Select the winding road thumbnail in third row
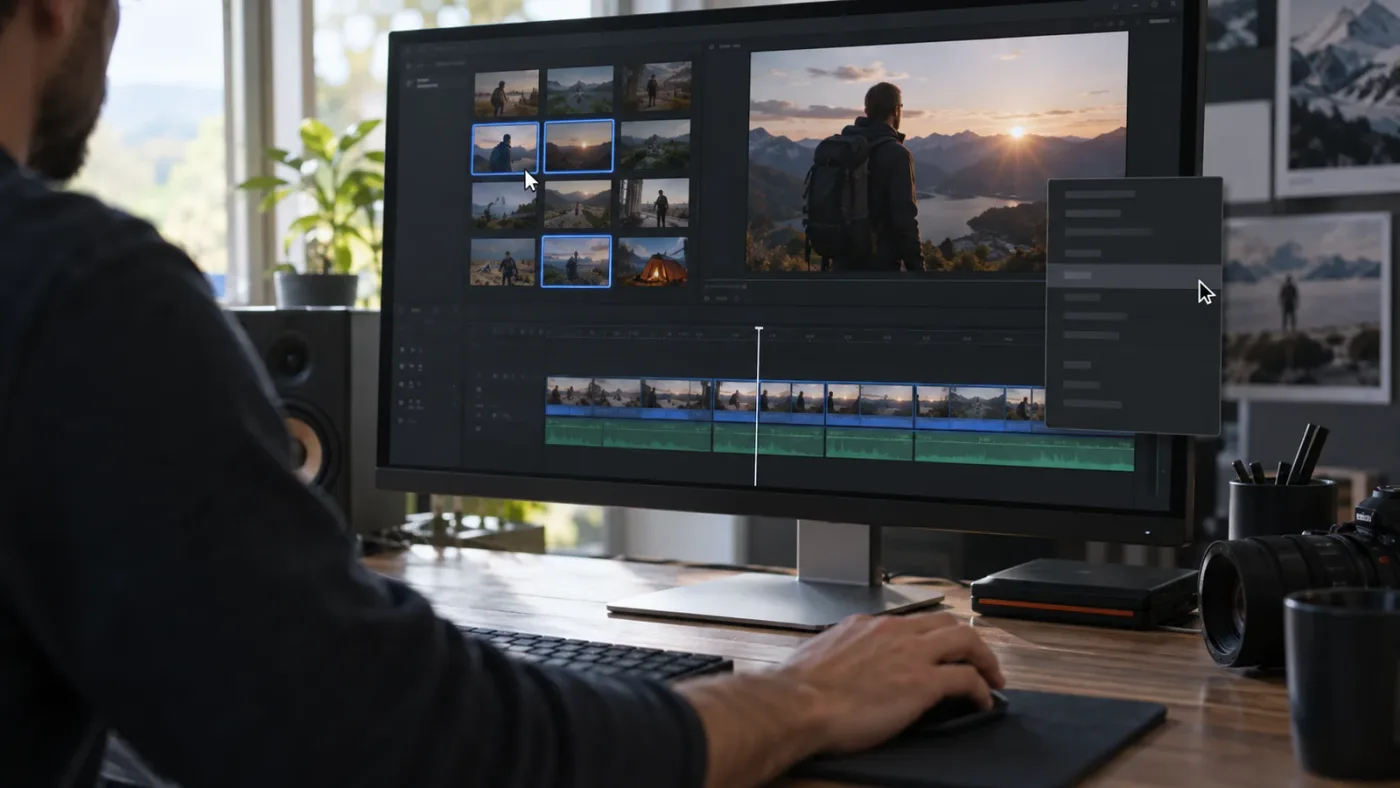This screenshot has height=788, width=1400. [578, 204]
